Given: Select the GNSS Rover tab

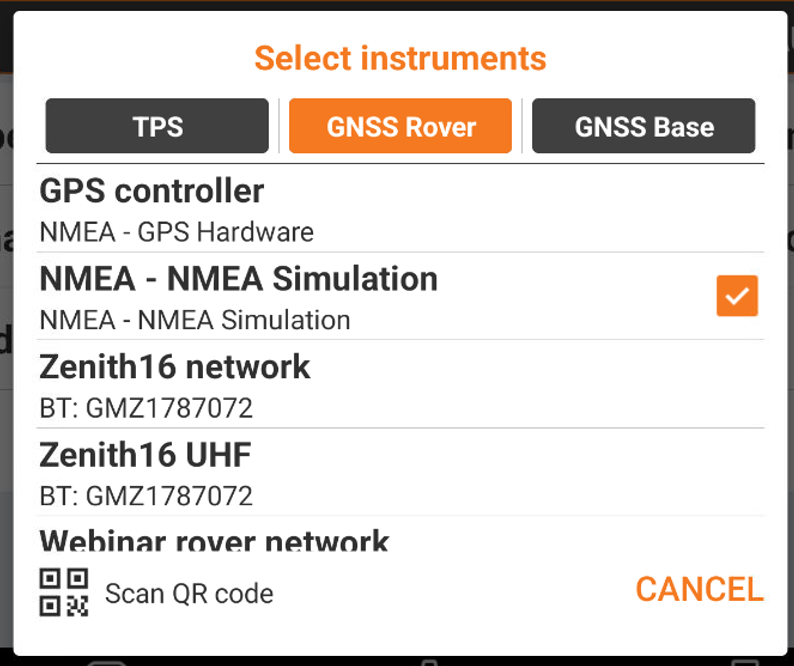Looking at the screenshot, I should 401,126.
